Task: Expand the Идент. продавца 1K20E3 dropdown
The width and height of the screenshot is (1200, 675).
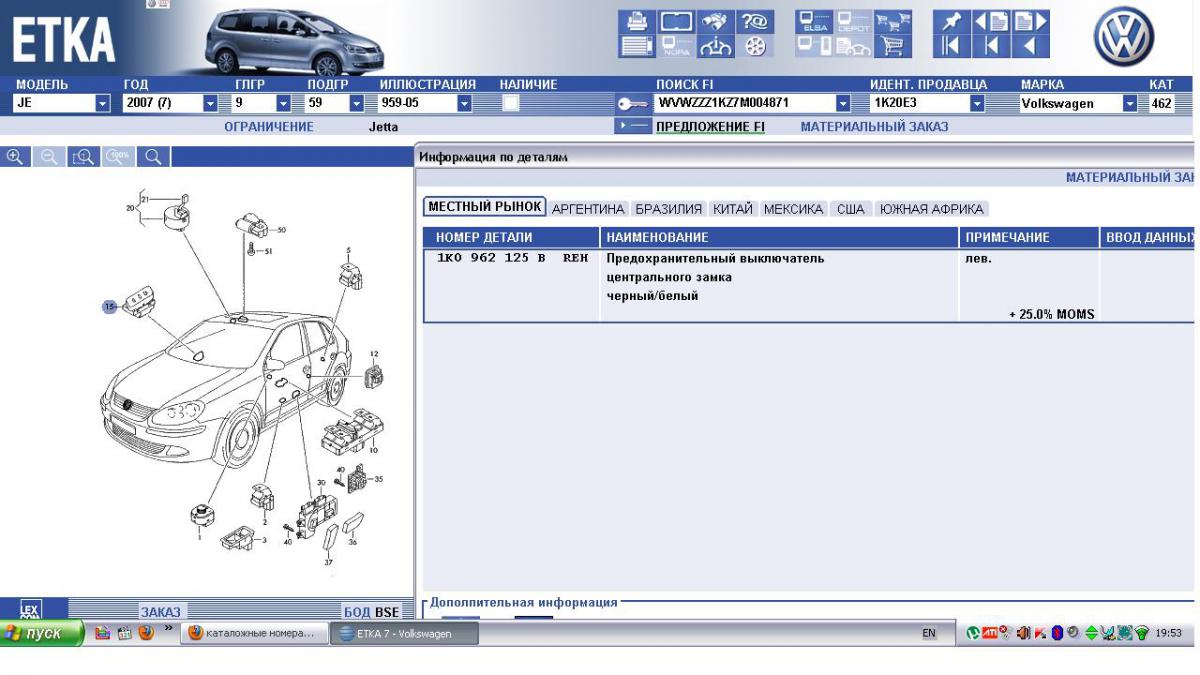Action: point(978,103)
